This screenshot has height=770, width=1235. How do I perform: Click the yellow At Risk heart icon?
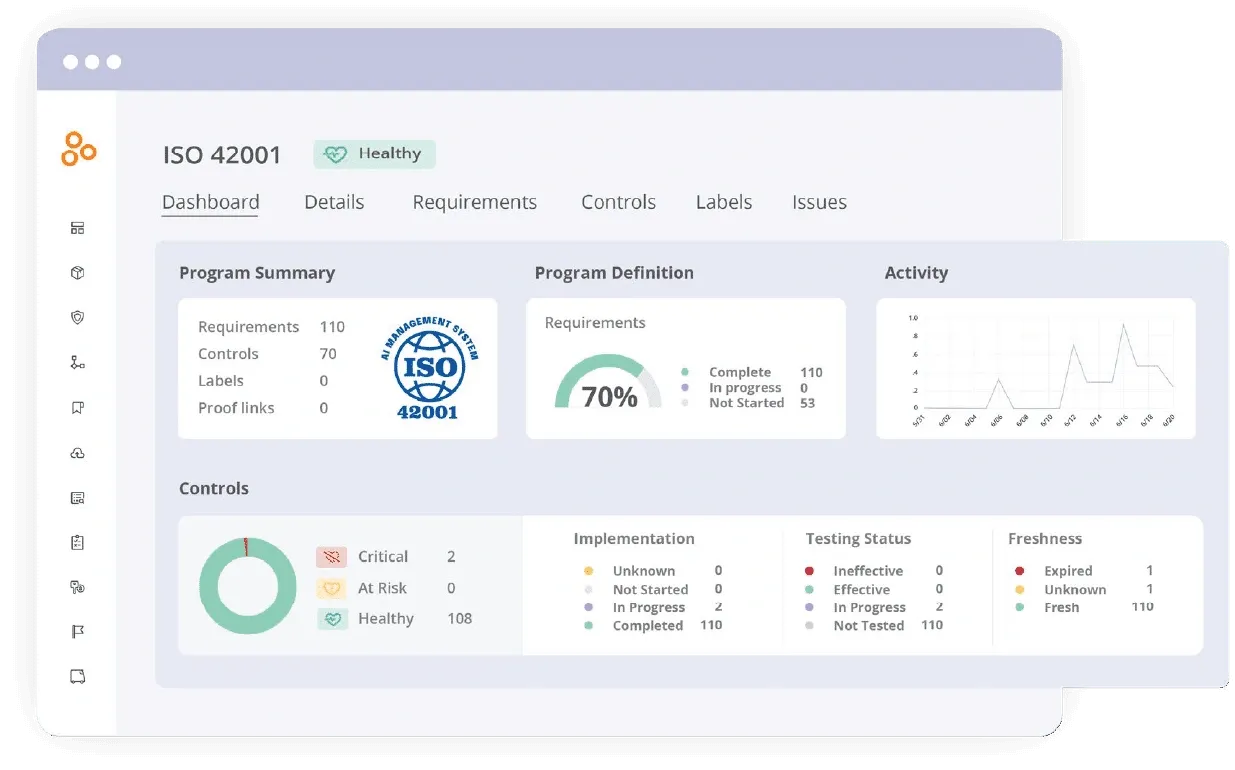click(331, 588)
